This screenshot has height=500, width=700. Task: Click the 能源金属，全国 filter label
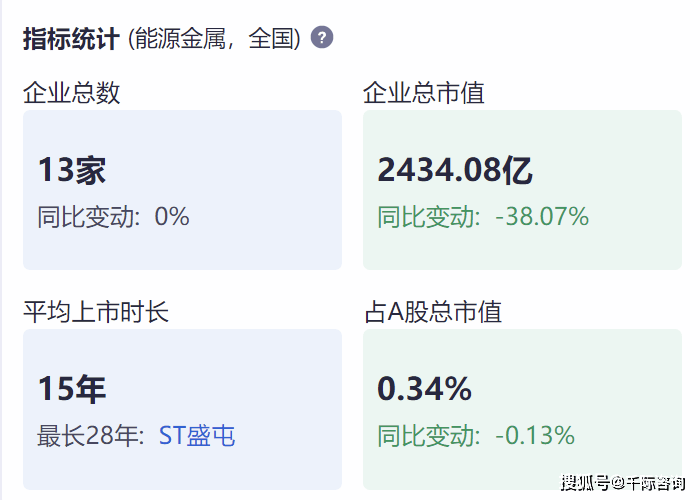[214, 38]
